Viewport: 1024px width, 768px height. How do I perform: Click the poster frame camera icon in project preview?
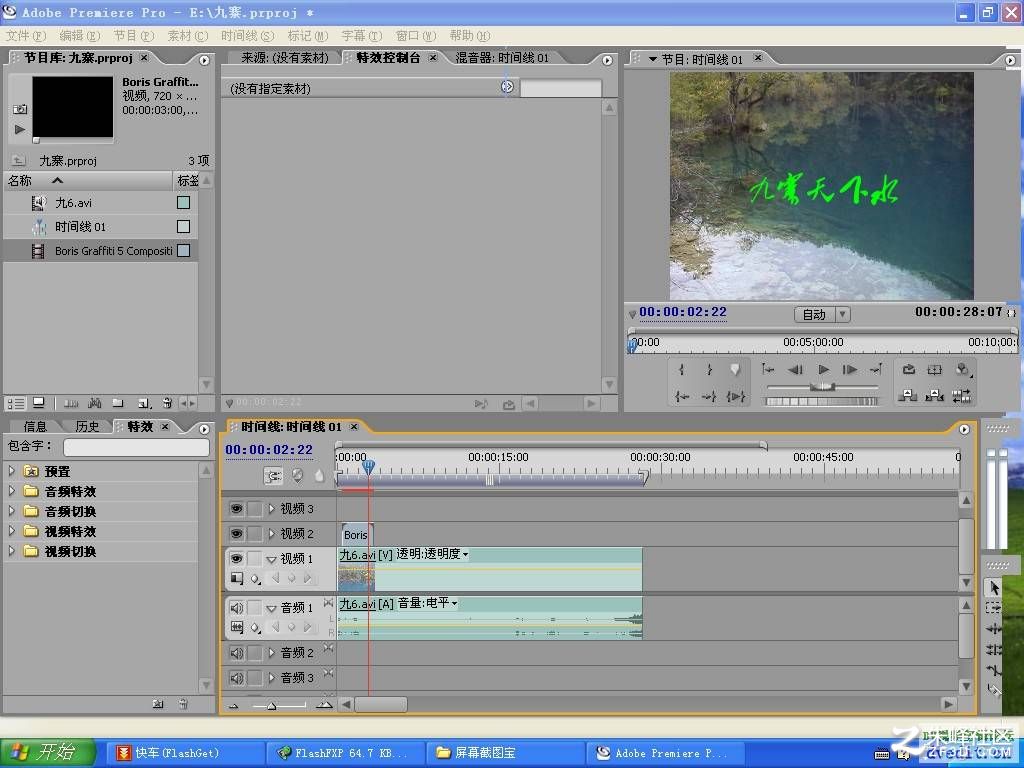[x=20, y=109]
